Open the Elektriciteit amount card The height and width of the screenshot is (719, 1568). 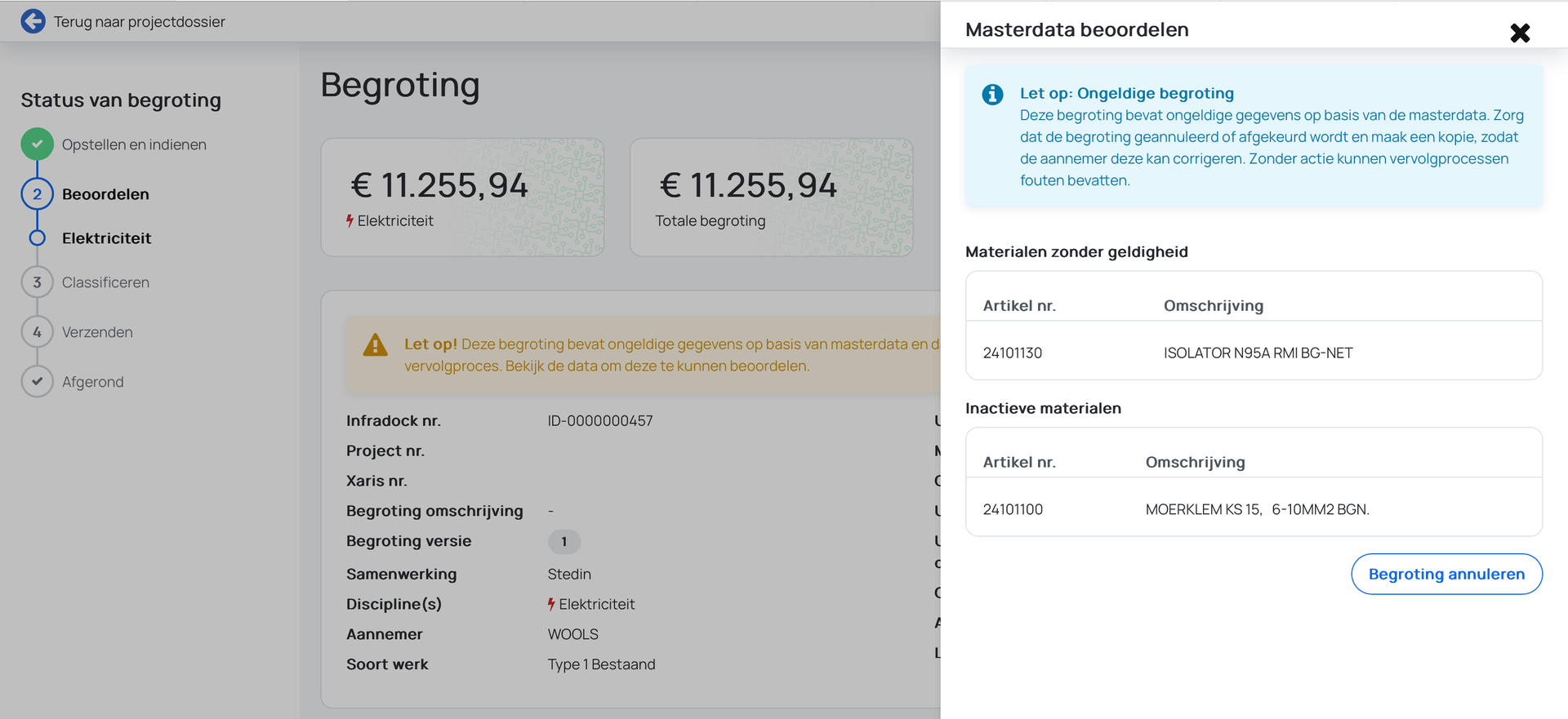462,198
